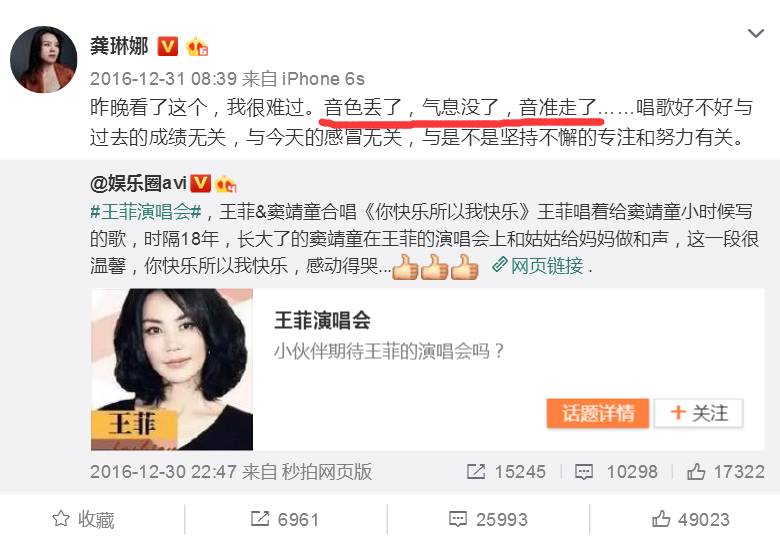The image size is (780, 537).
Task: Click the original post comment icon 10298
Action: tap(616, 471)
